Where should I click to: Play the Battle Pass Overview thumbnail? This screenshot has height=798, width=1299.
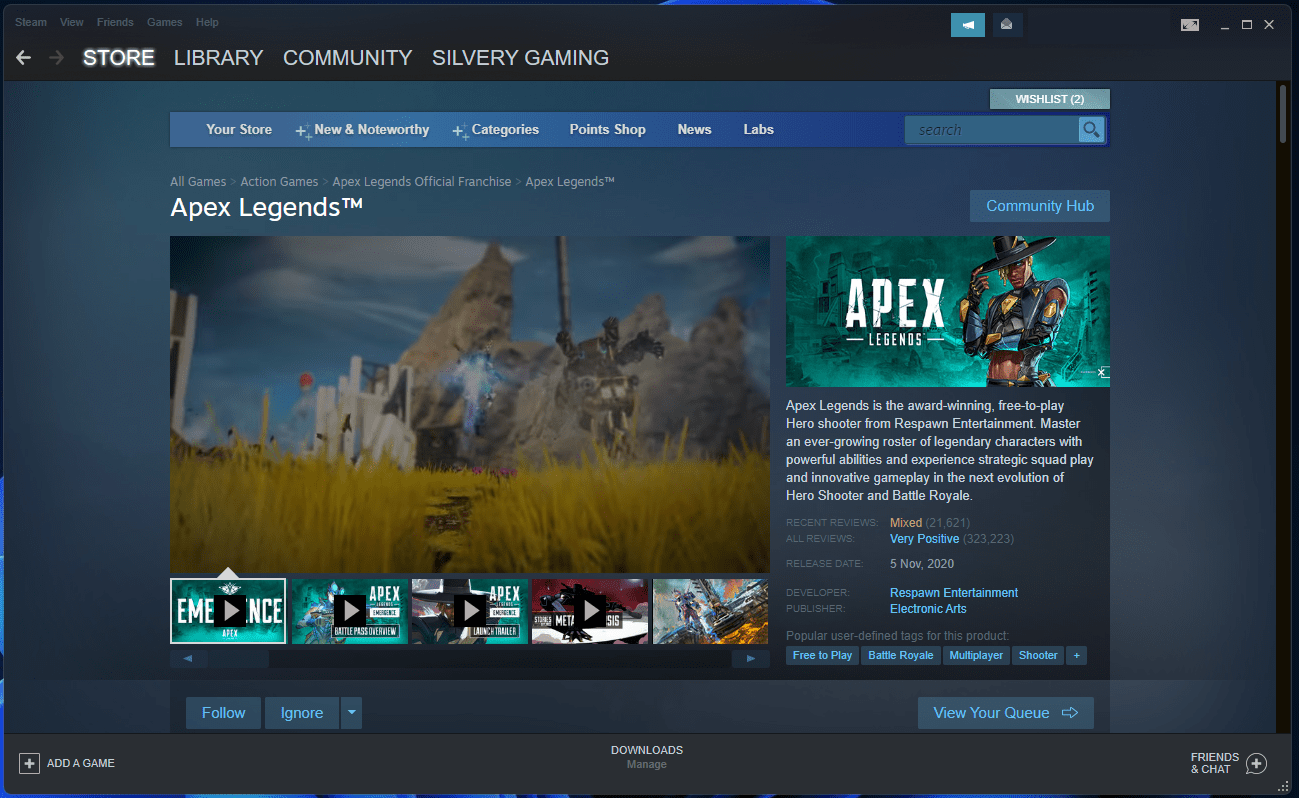[x=350, y=611]
